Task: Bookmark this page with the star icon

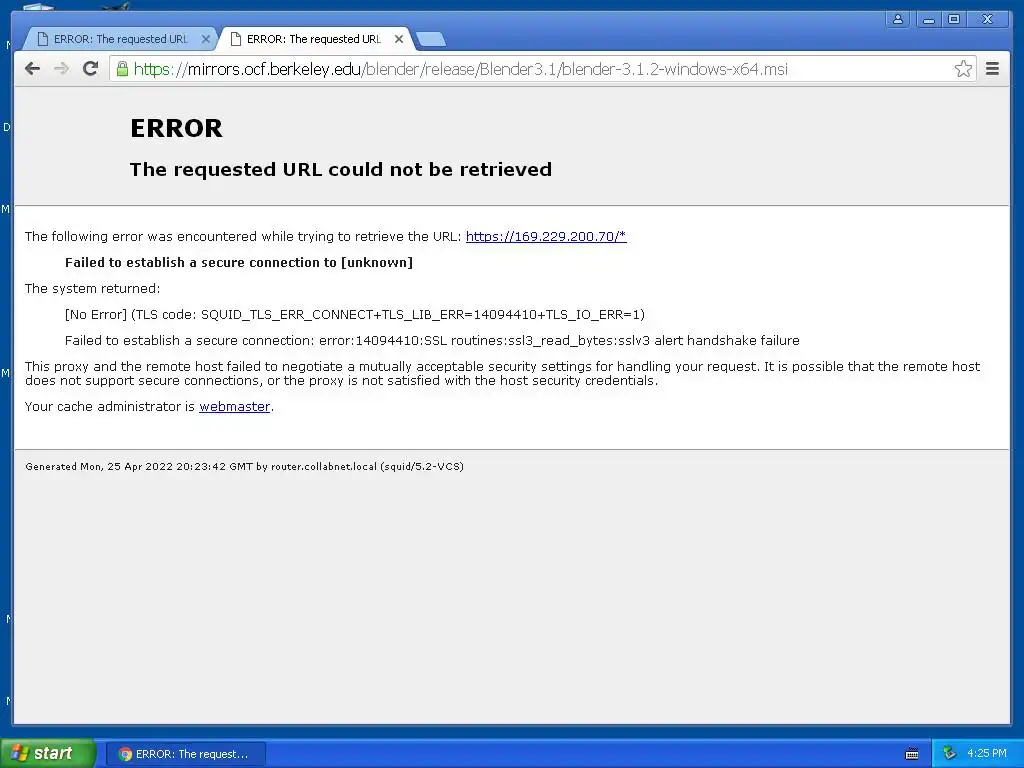Action: [963, 69]
